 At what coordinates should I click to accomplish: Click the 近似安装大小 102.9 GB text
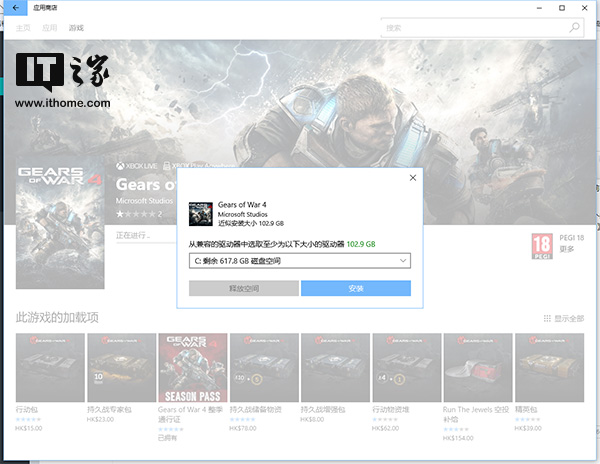[x=251, y=223]
